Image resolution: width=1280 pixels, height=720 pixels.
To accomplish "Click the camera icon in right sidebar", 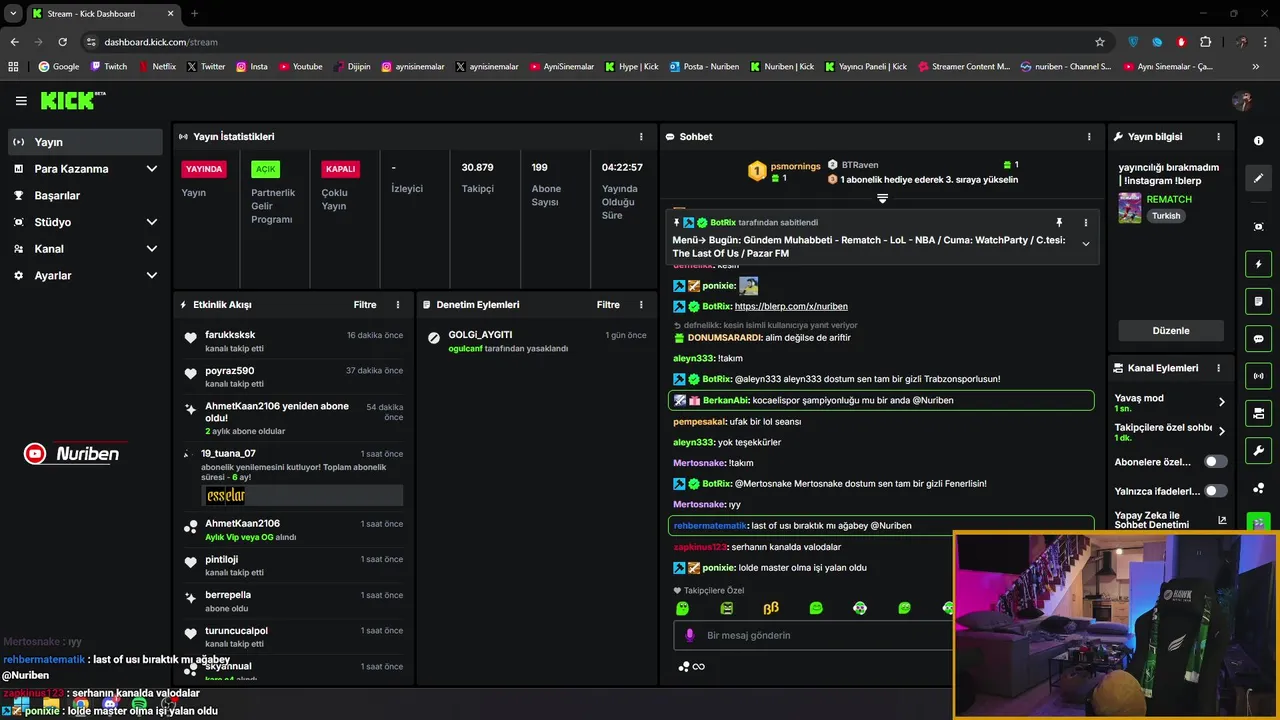I will coord(1258,413).
